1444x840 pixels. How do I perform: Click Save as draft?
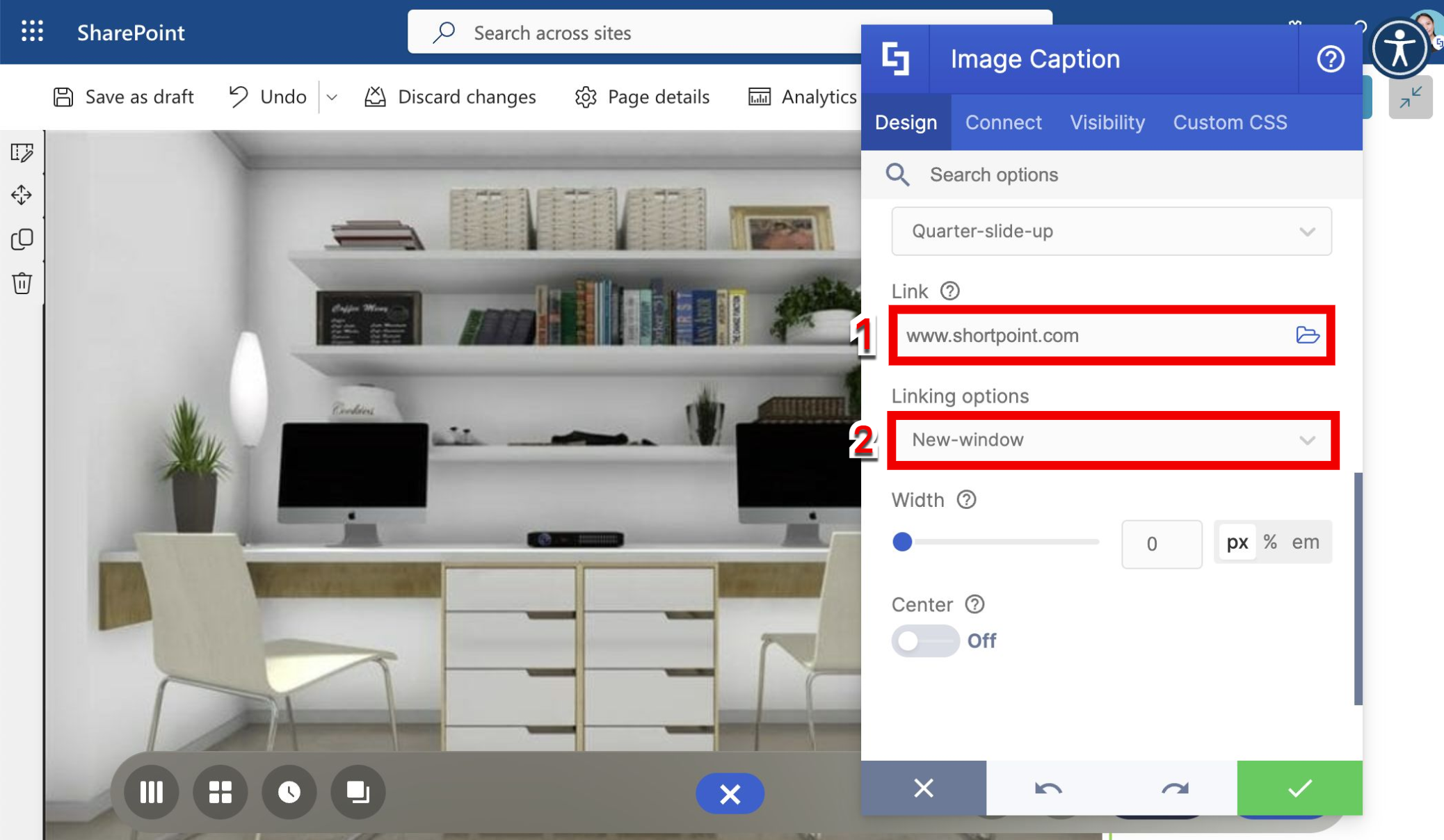coord(123,97)
